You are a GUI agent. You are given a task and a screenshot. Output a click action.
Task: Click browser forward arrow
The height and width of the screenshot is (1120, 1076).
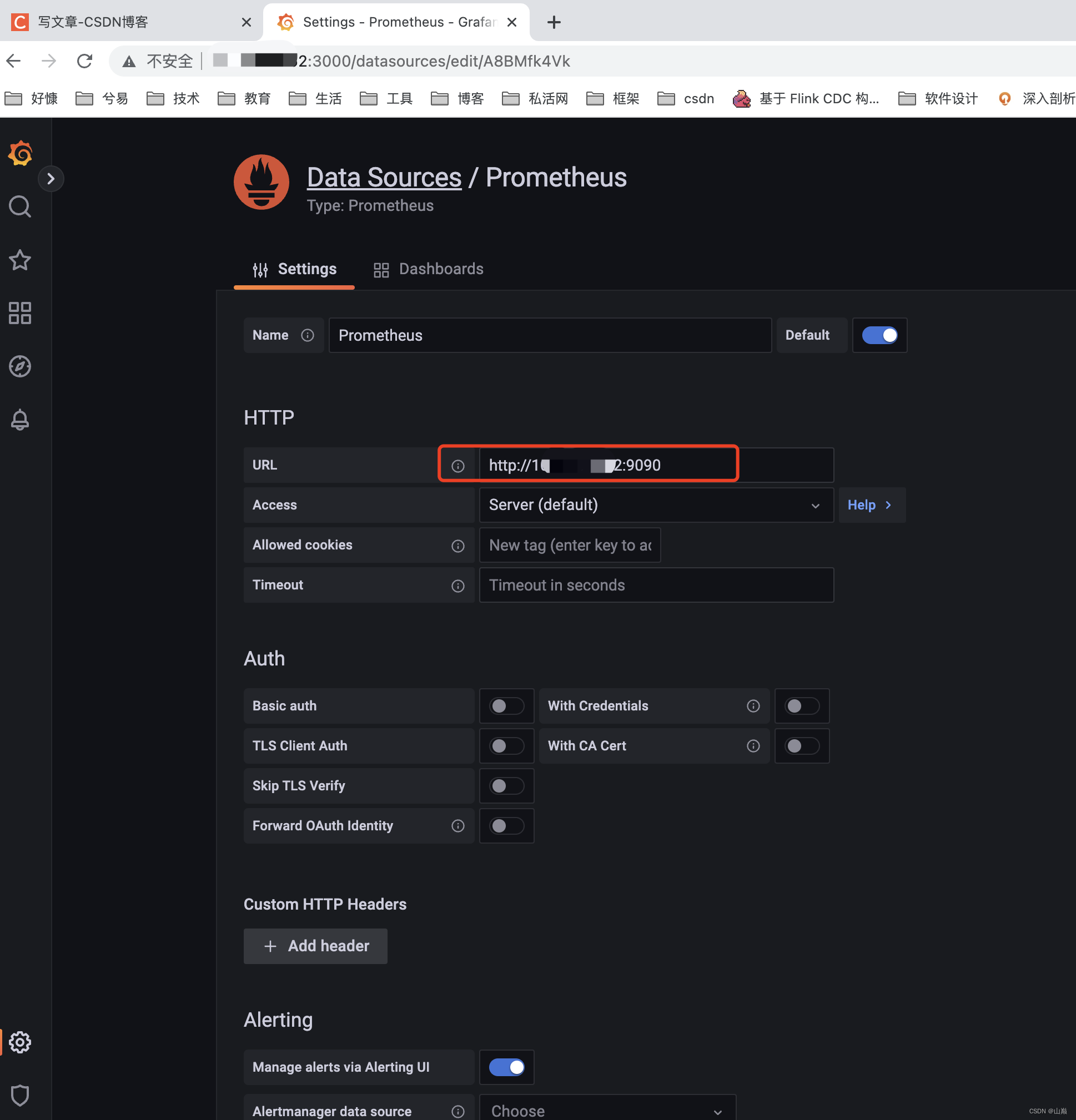[x=49, y=60]
